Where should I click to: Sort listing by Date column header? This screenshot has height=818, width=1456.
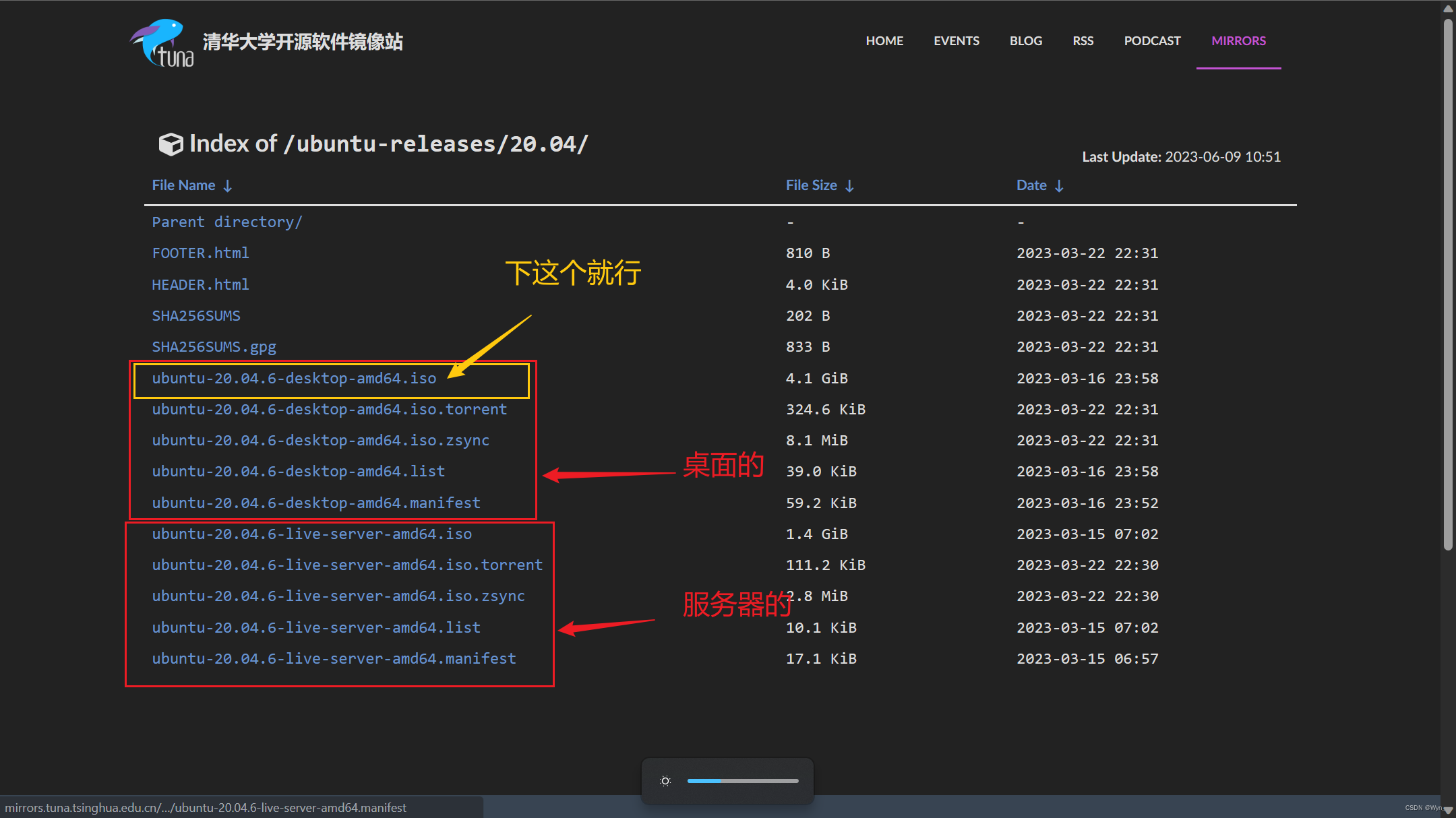[1031, 185]
